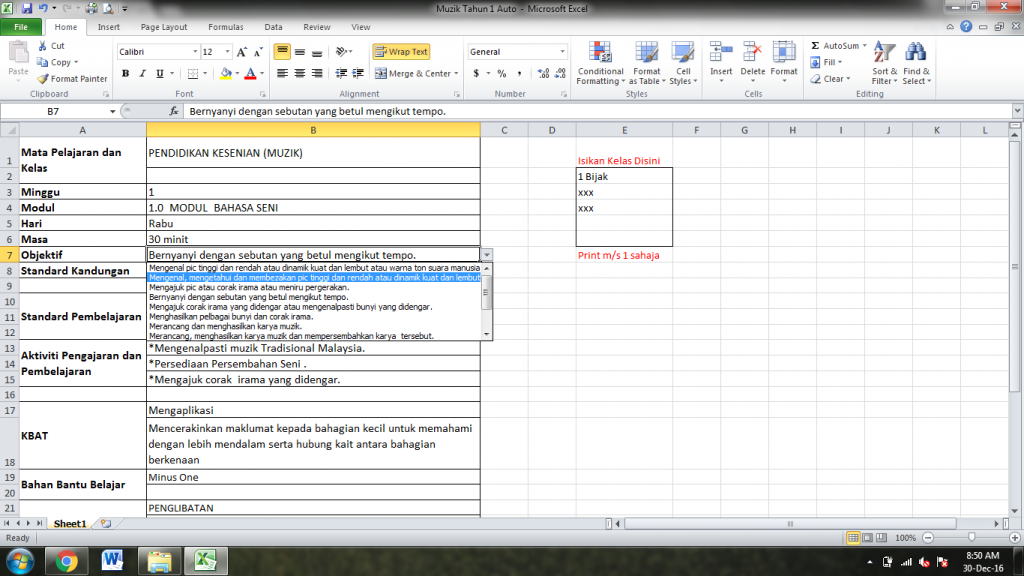Increase font size with Grow Font icon
The image size is (1024, 576).
coord(242,52)
